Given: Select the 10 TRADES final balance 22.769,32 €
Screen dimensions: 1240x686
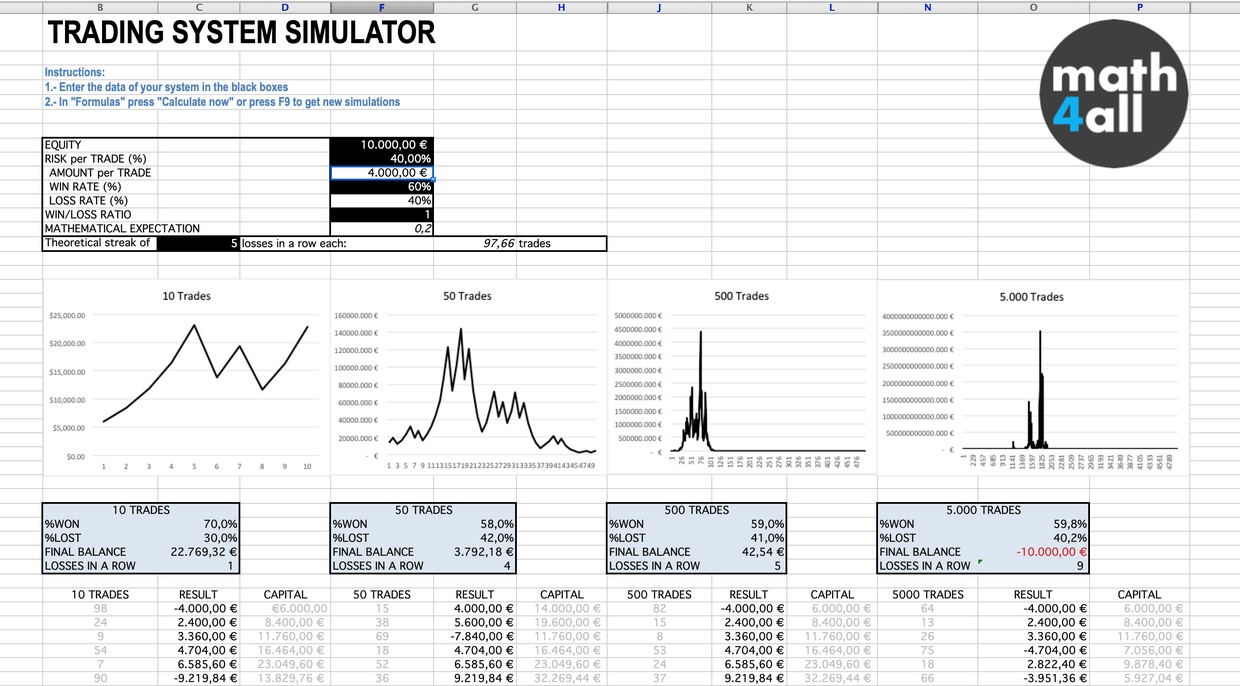Looking at the screenshot, I should click(199, 551).
